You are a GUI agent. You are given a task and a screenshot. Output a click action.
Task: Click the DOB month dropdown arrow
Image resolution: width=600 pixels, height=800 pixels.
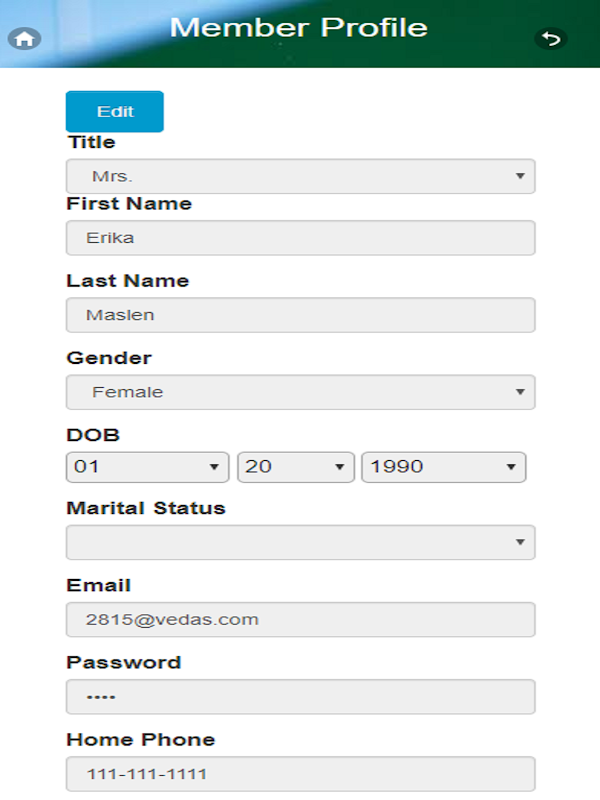pos(213,466)
